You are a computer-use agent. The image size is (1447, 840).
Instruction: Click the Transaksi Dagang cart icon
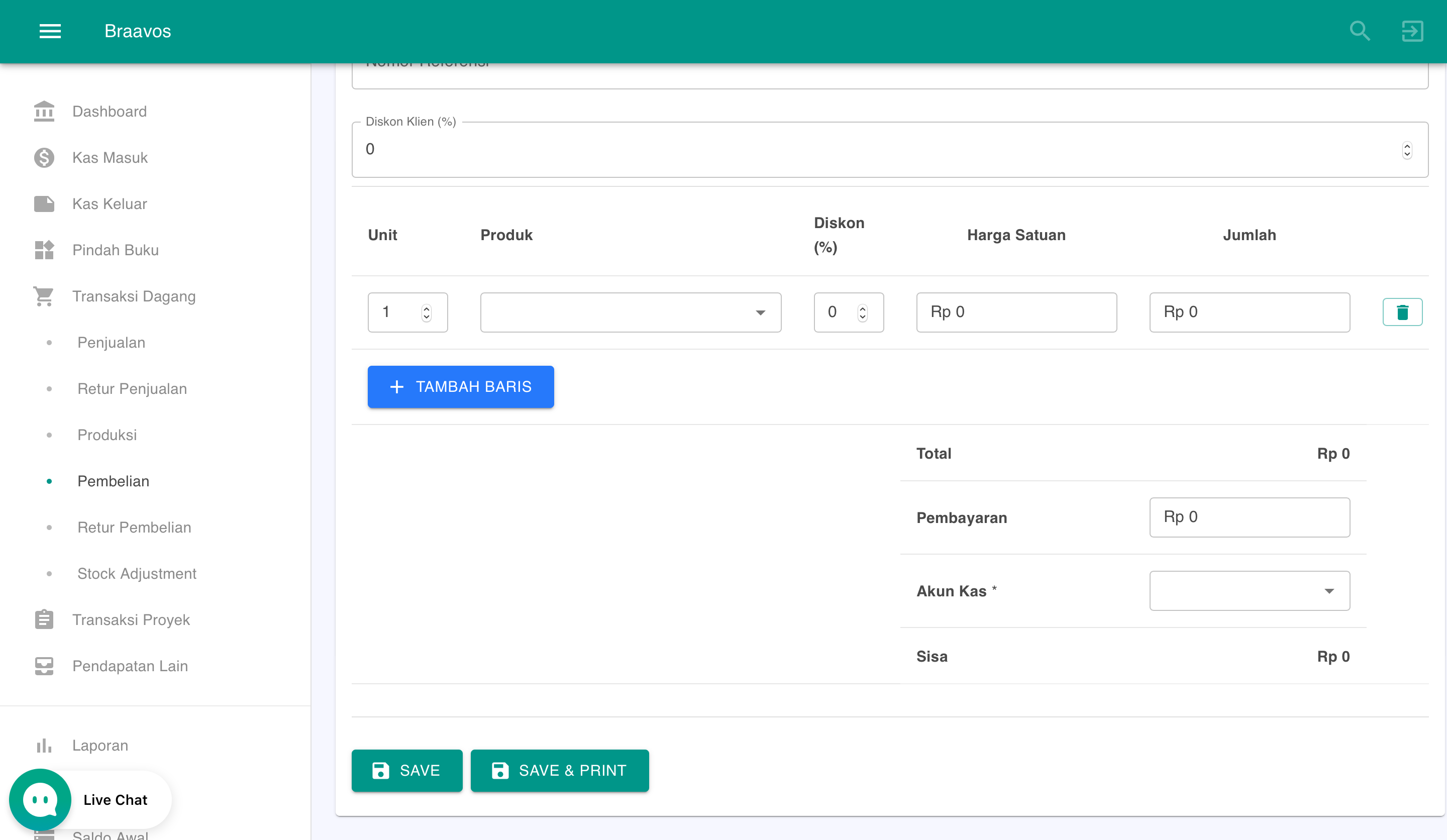44,296
